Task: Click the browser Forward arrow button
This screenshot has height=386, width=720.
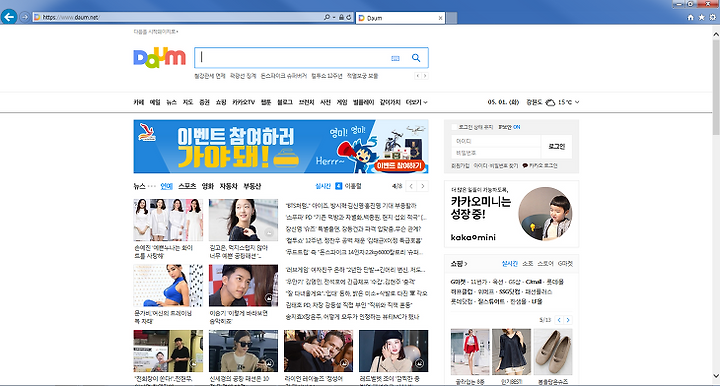Action: tap(25, 17)
